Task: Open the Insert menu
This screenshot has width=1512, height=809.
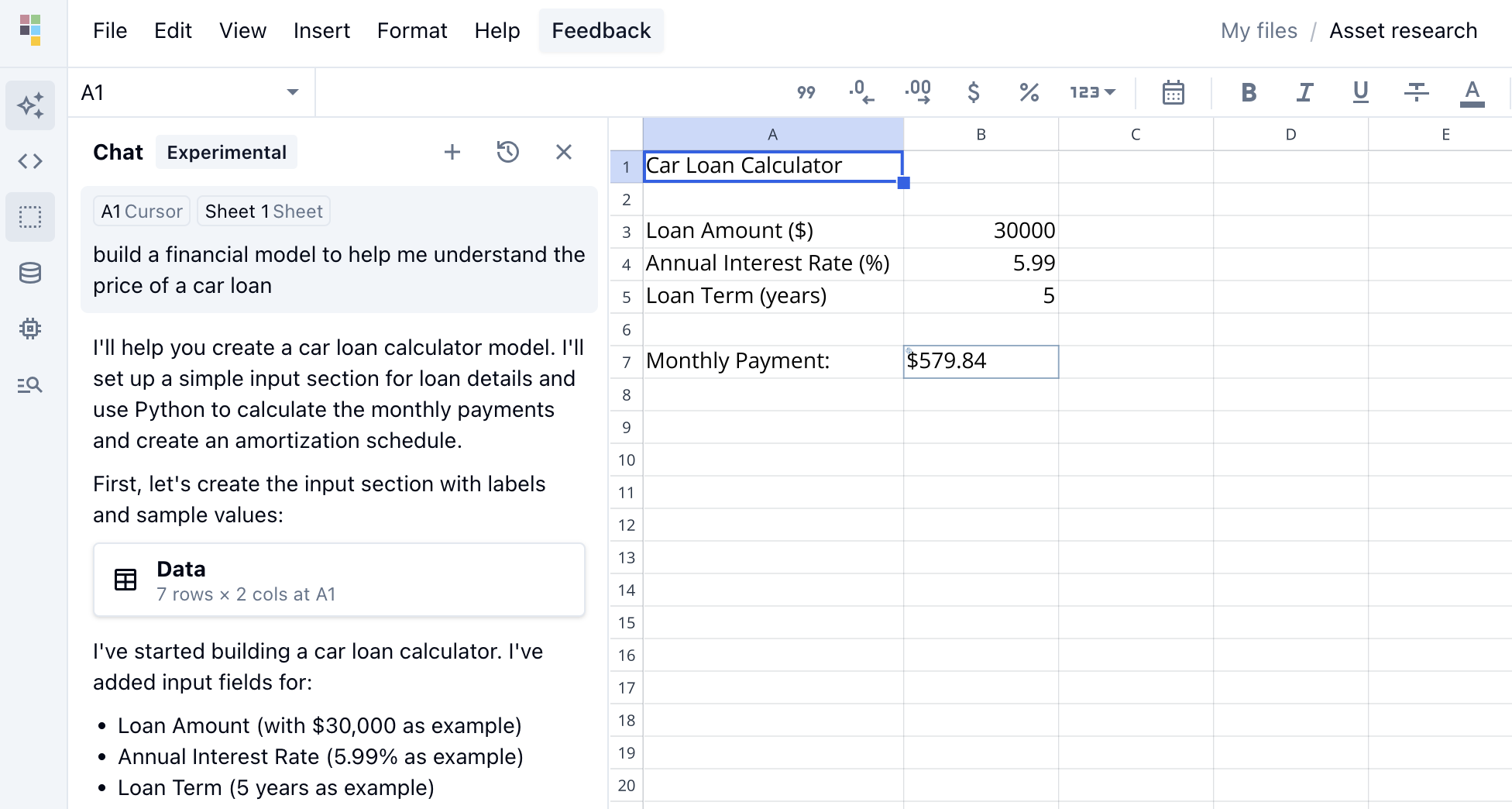Action: pyautogui.click(x=321, y=31)
